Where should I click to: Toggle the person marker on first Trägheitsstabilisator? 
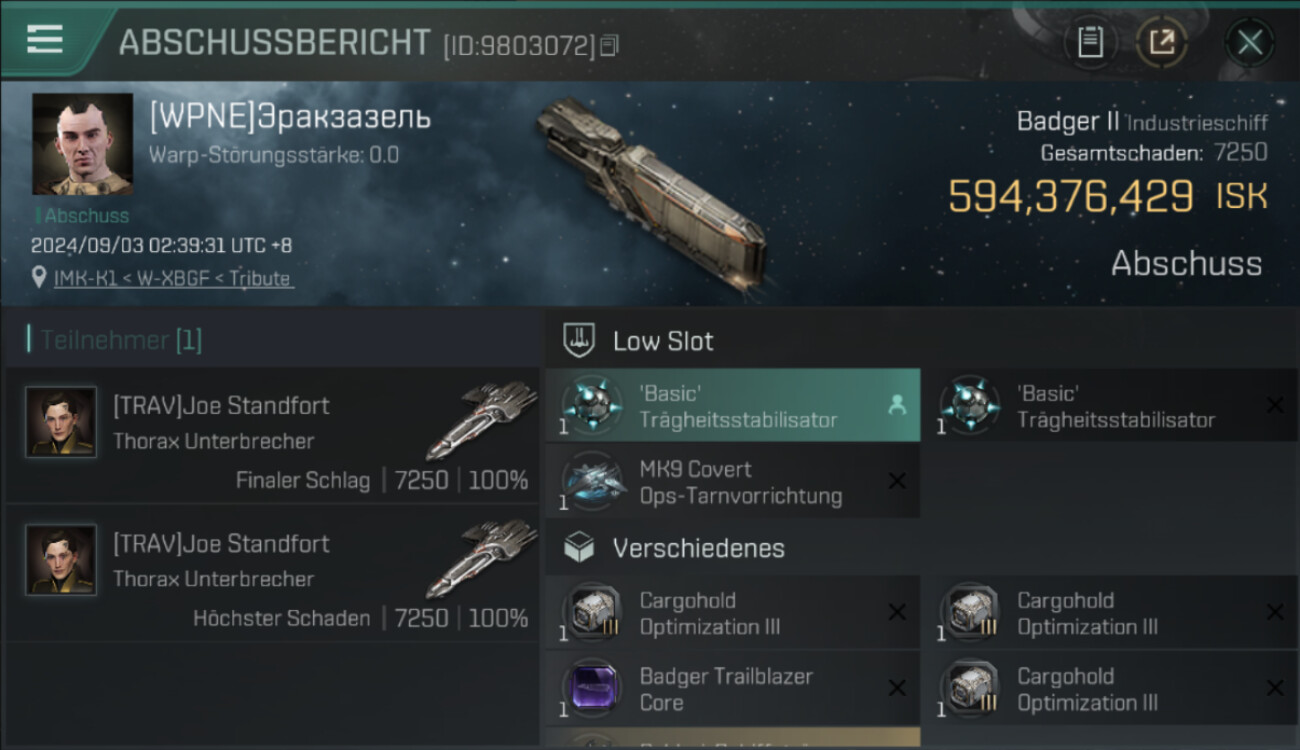[x=896, y=405]
